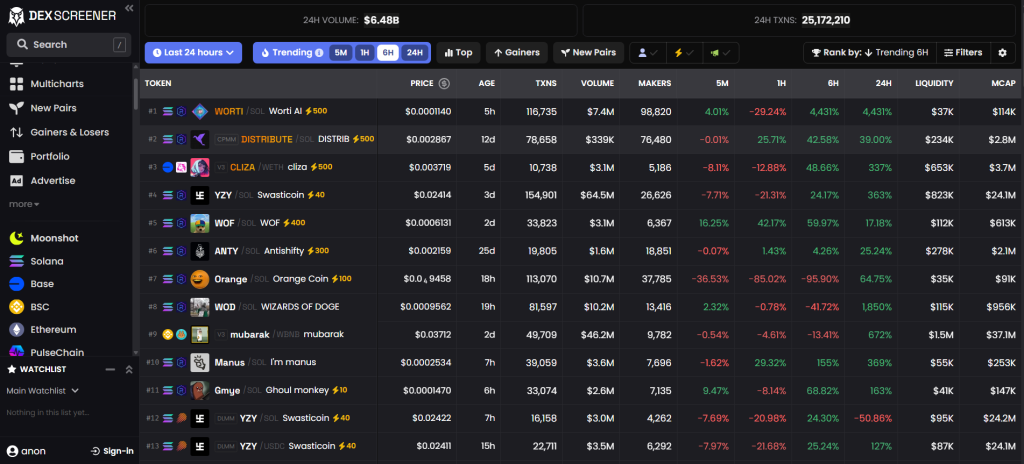Open the Last 24 hours dropdown
Screen dimensions: 1024x464
pyautogui.click(x=193, y=53)
